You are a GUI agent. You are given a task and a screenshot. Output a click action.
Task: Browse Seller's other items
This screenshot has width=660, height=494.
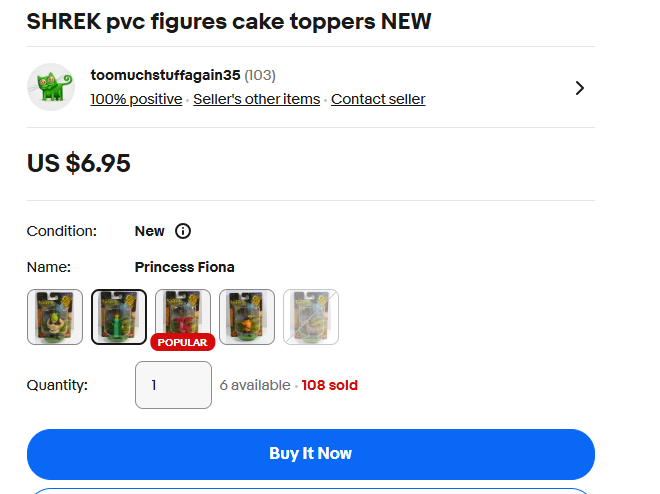point(256,99)
